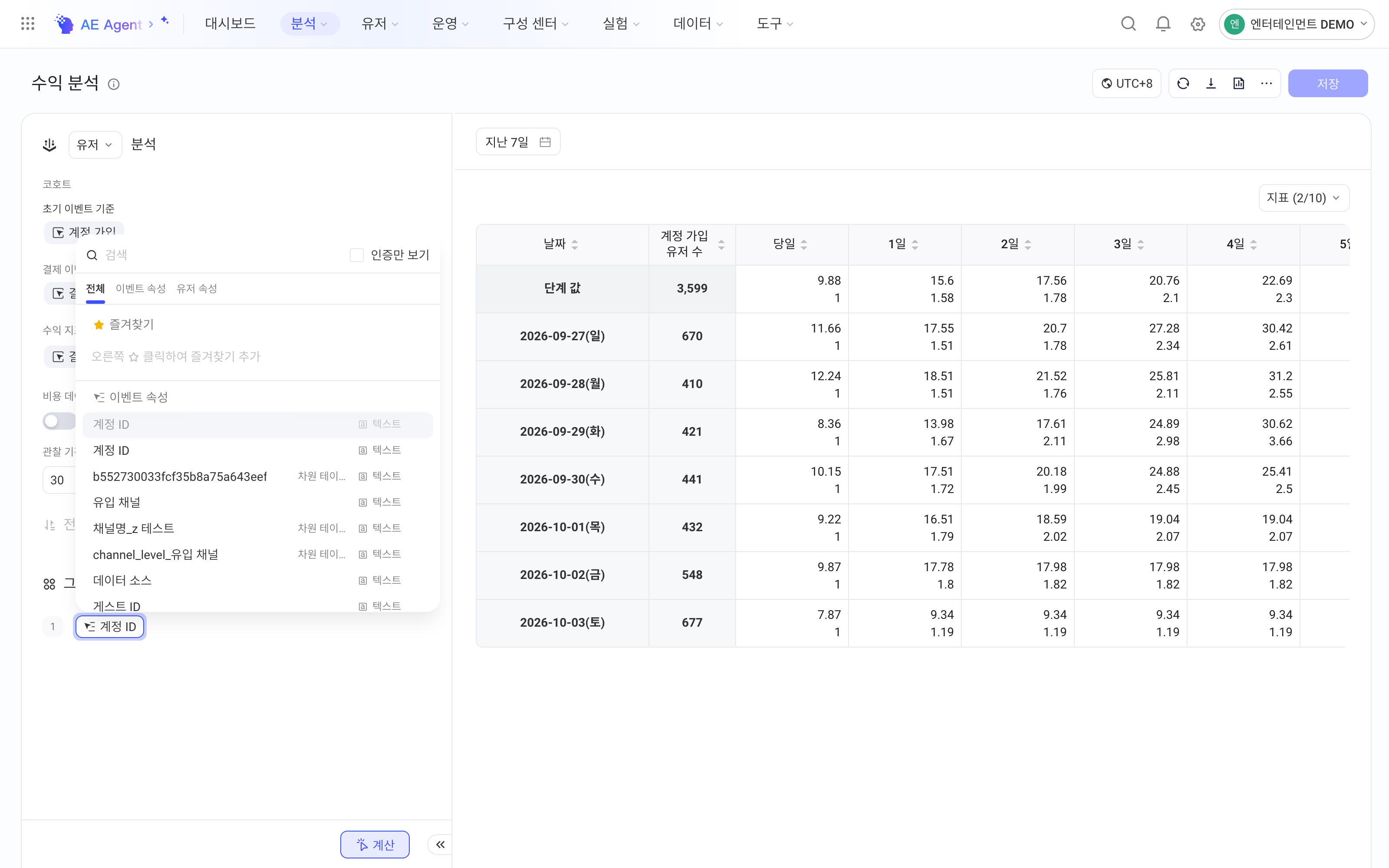Click the 지난 7일 date range button
This screenshot has height=868, width=1389.
(x=518, y=142)
